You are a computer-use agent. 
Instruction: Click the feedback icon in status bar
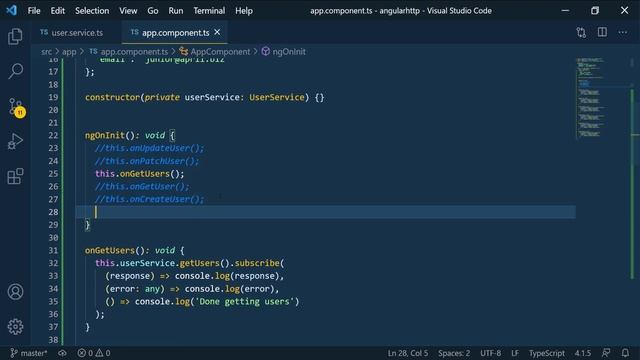[x=606, y=353]
